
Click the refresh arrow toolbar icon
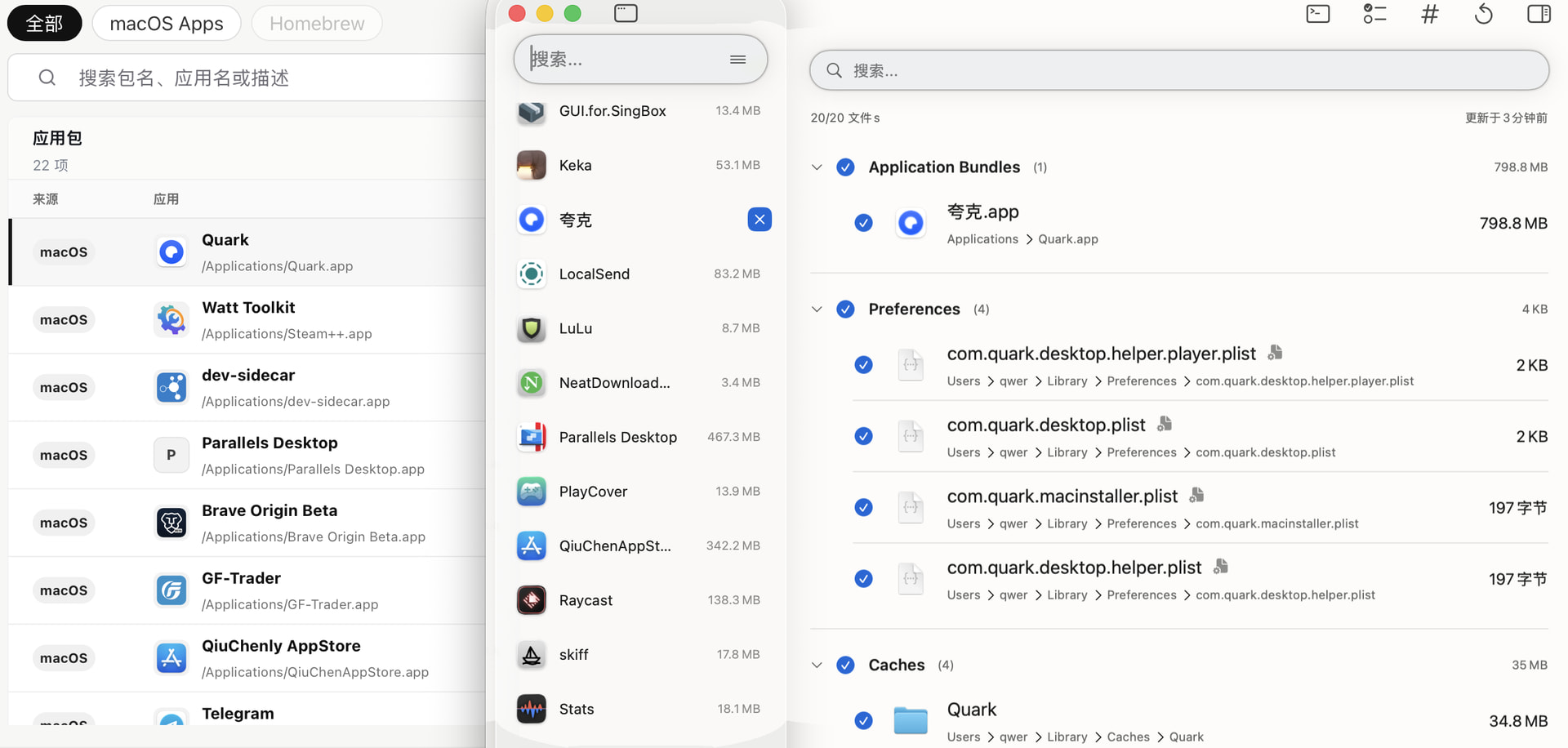click(1484, 14)
